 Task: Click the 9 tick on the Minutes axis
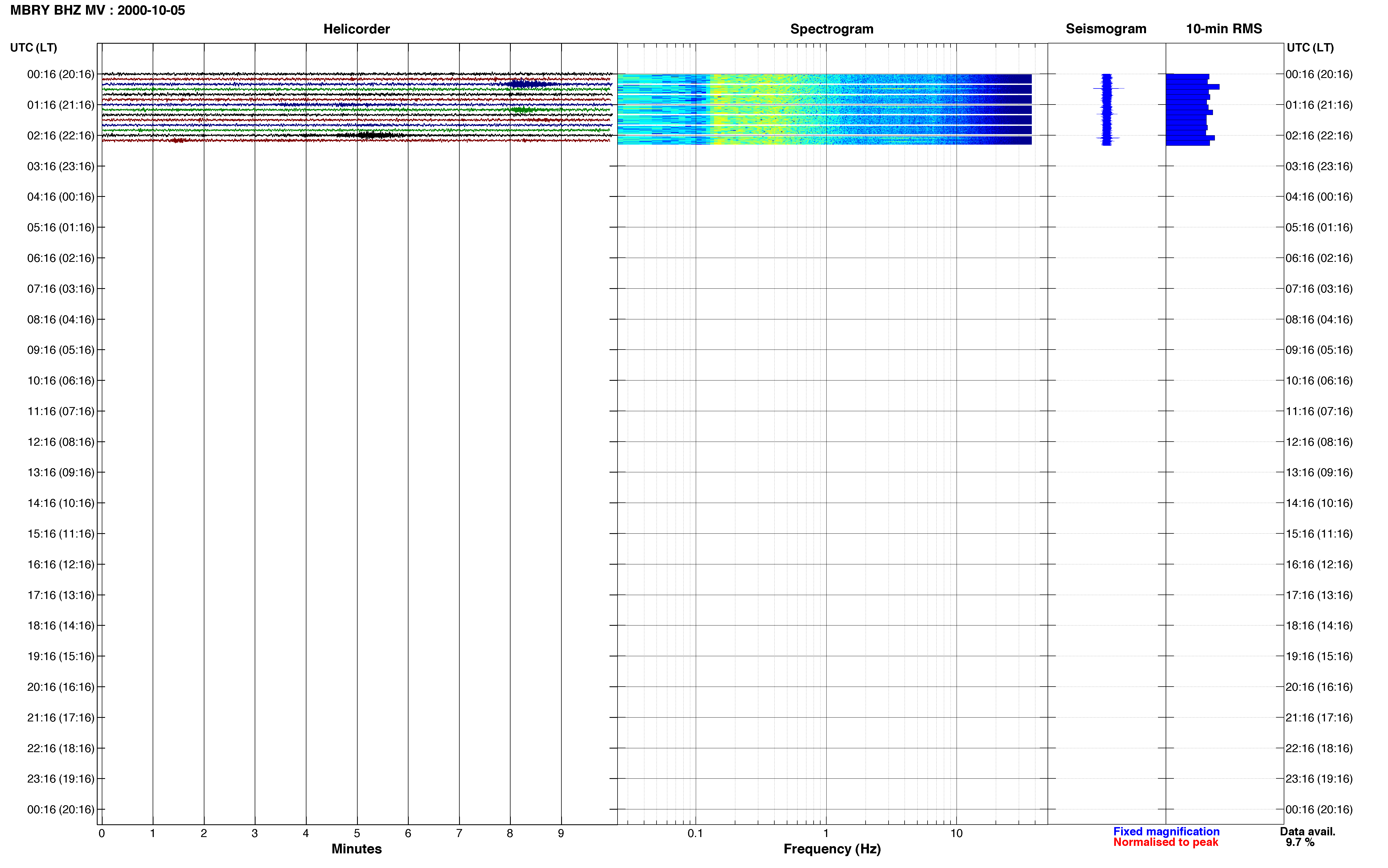tap(561, 833)
